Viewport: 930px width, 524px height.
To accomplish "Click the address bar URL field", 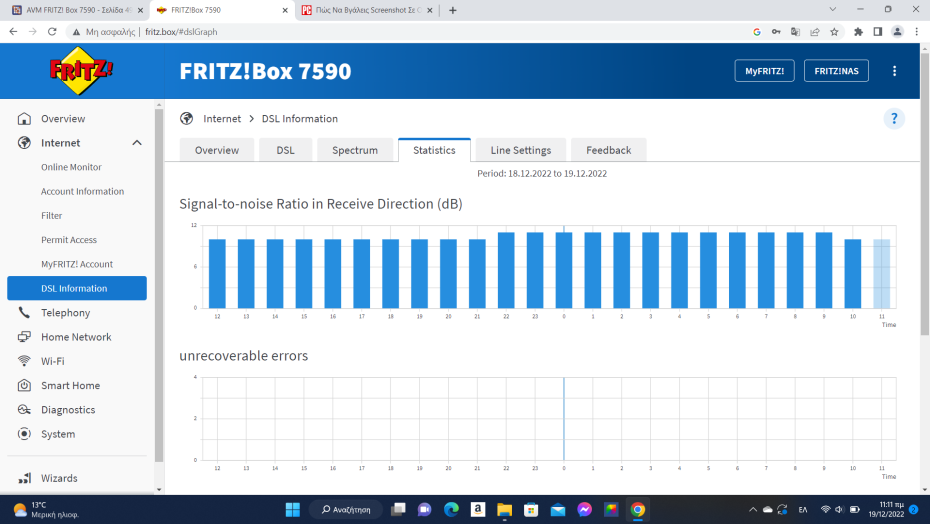I will [x=409, y=32].
